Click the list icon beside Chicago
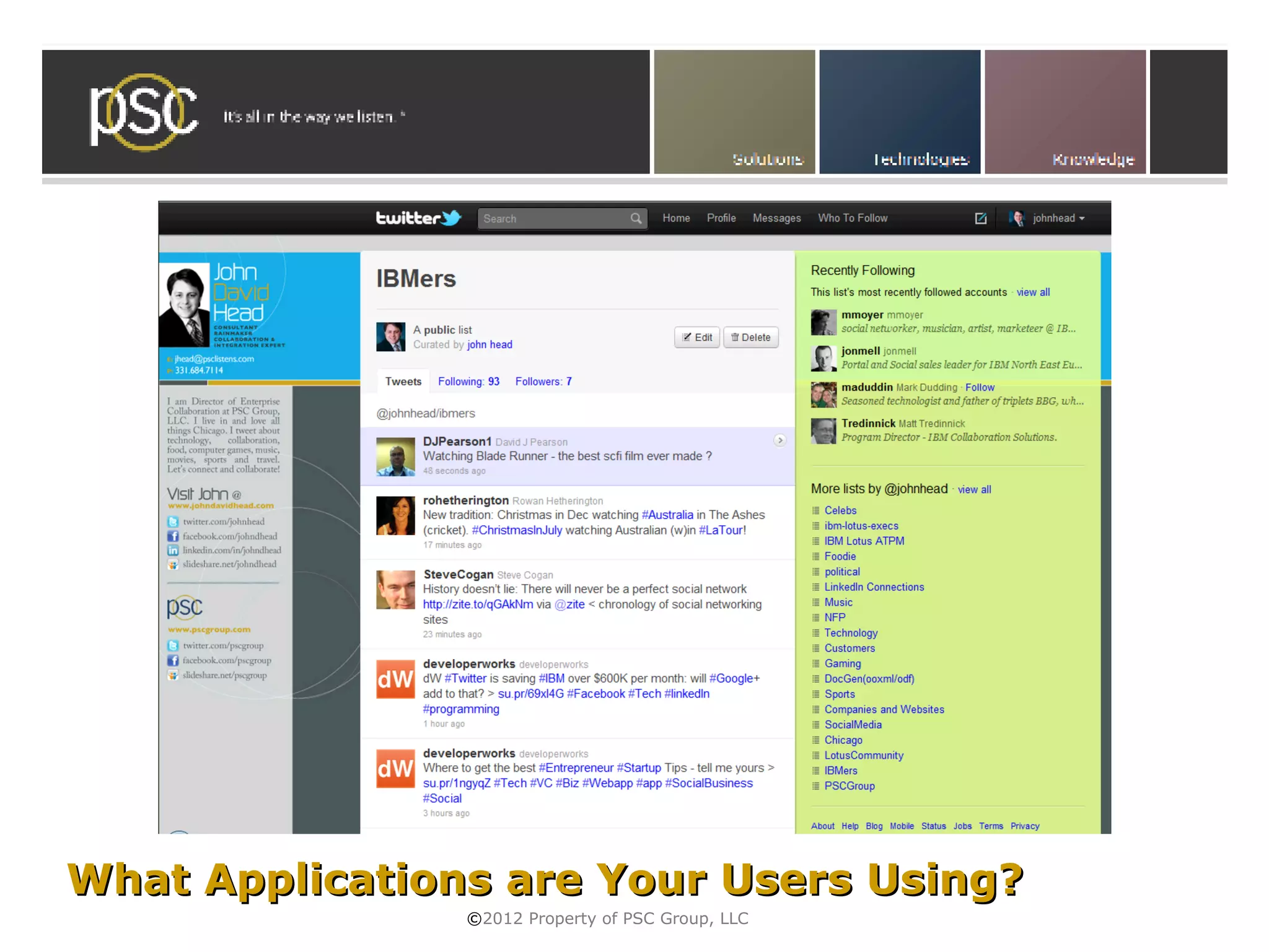The width and height of the screenshot is (1269, 952). tap(815, 740)
